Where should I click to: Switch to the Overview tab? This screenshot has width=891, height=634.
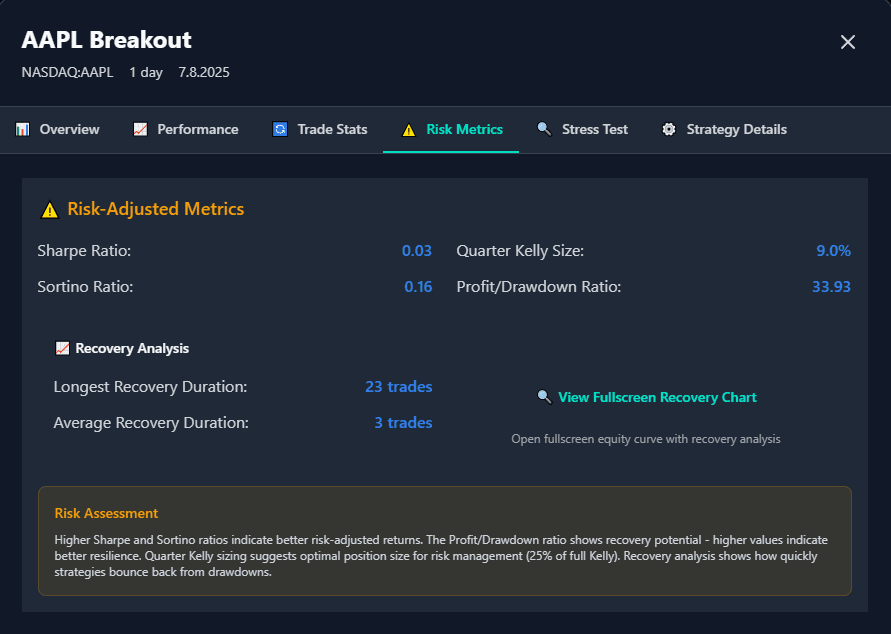(x=57, y=130)
